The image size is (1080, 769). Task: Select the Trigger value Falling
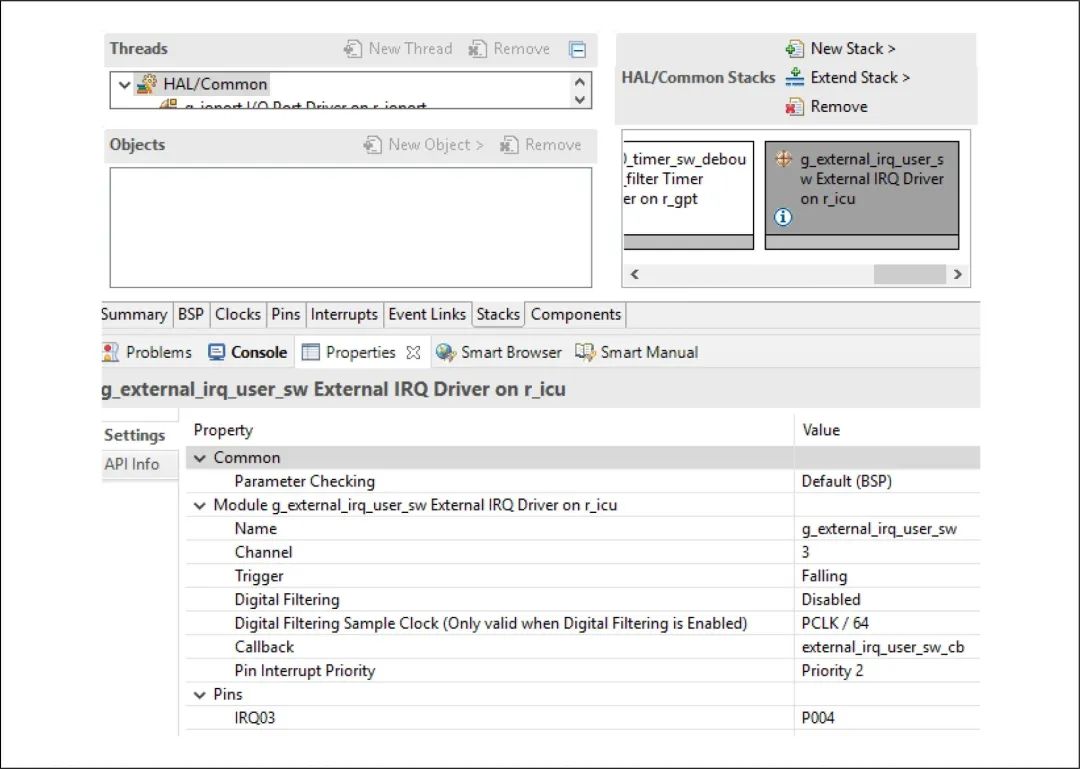[824, 576]
